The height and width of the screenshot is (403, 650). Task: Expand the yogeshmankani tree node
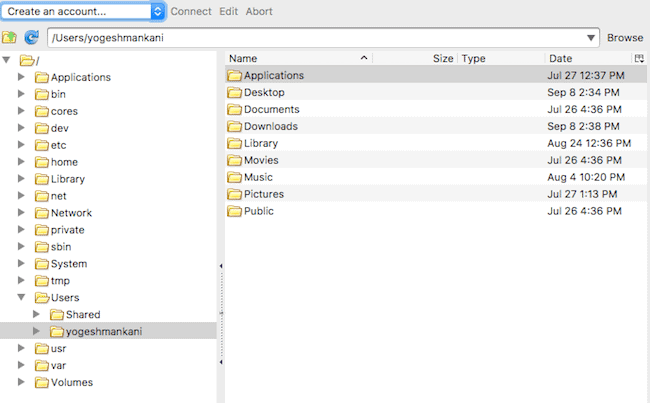click(36, 331)
